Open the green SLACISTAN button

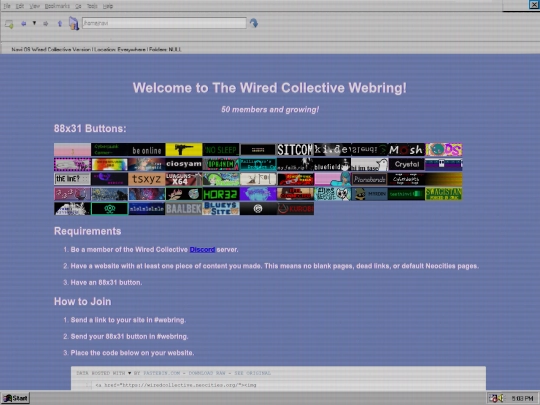tap(444, 194)
